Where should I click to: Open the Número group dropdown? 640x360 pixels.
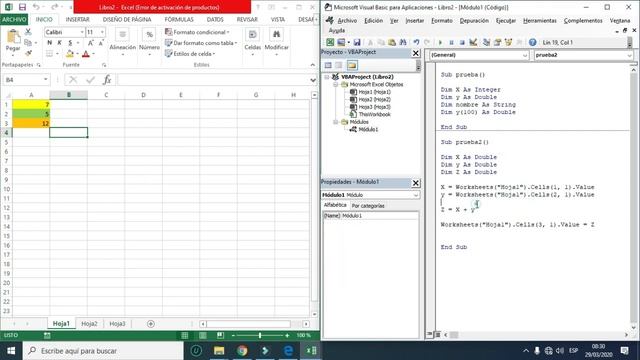click(149, 42)
